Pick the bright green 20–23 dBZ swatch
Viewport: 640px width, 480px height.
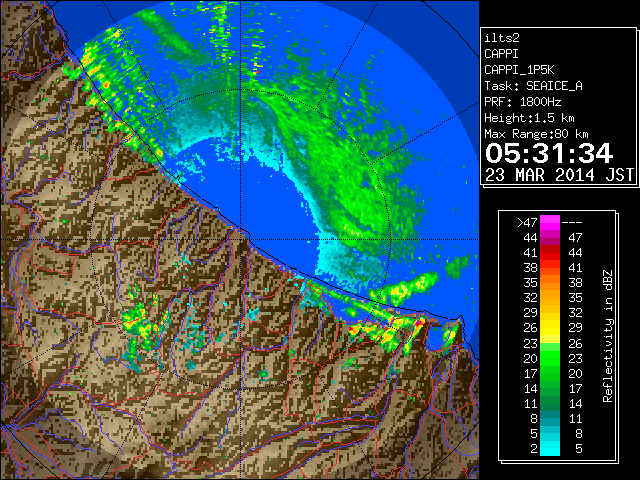550,358
